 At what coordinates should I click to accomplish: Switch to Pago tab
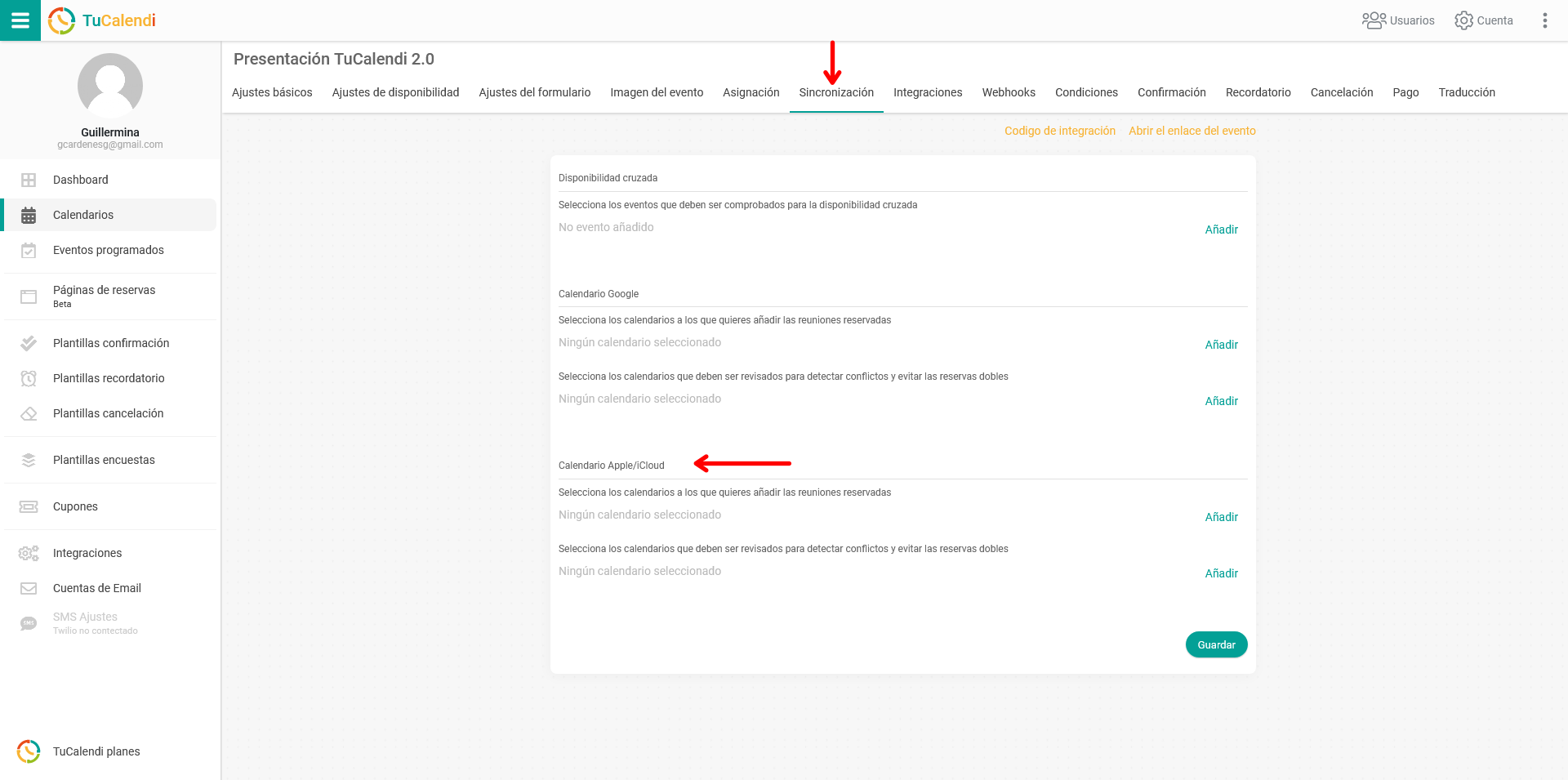pyautogui.click(x=1405, y=92)
